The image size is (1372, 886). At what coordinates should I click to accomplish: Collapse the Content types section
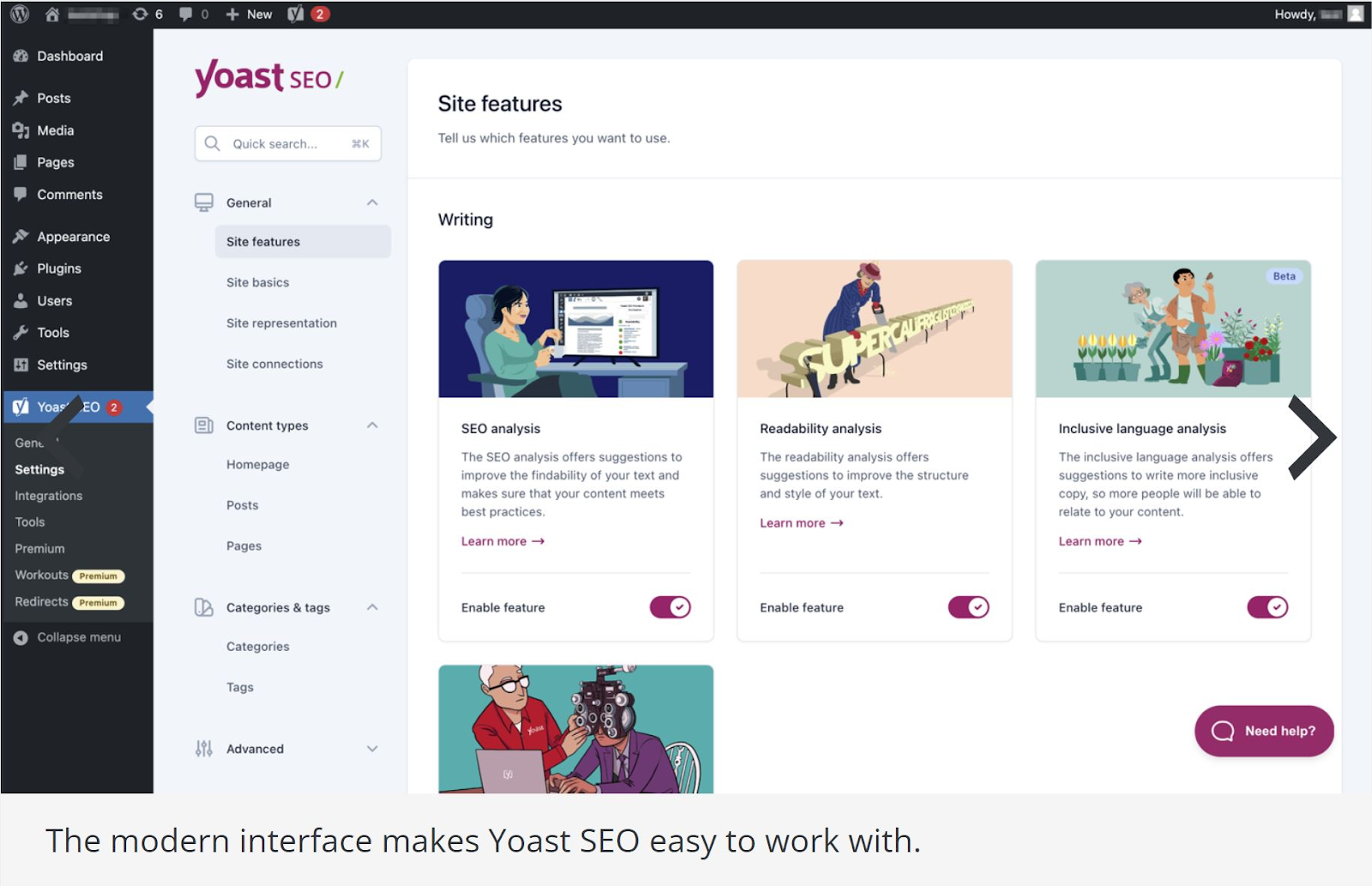[372, 425]
